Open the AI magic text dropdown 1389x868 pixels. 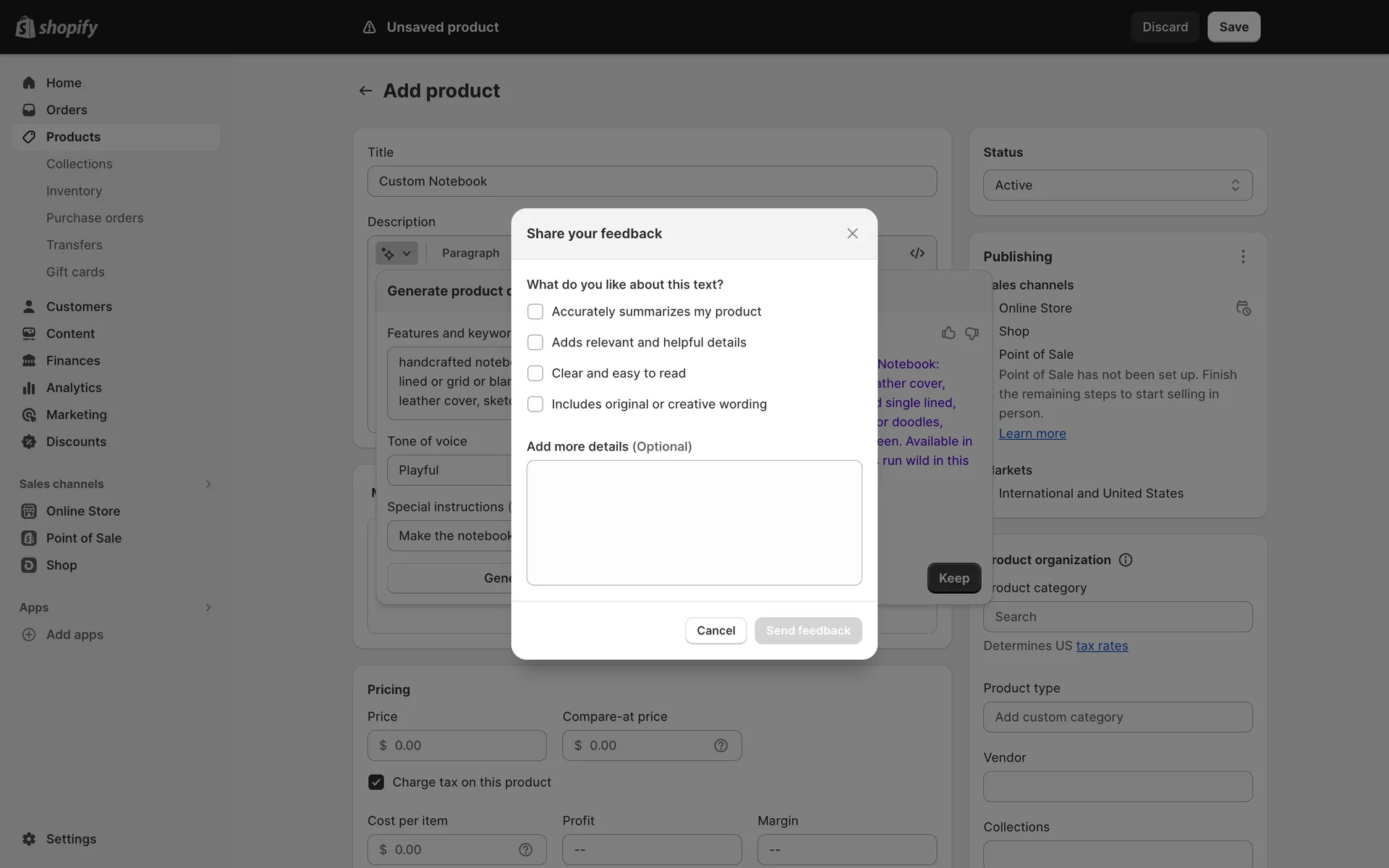tap(396, 253)
